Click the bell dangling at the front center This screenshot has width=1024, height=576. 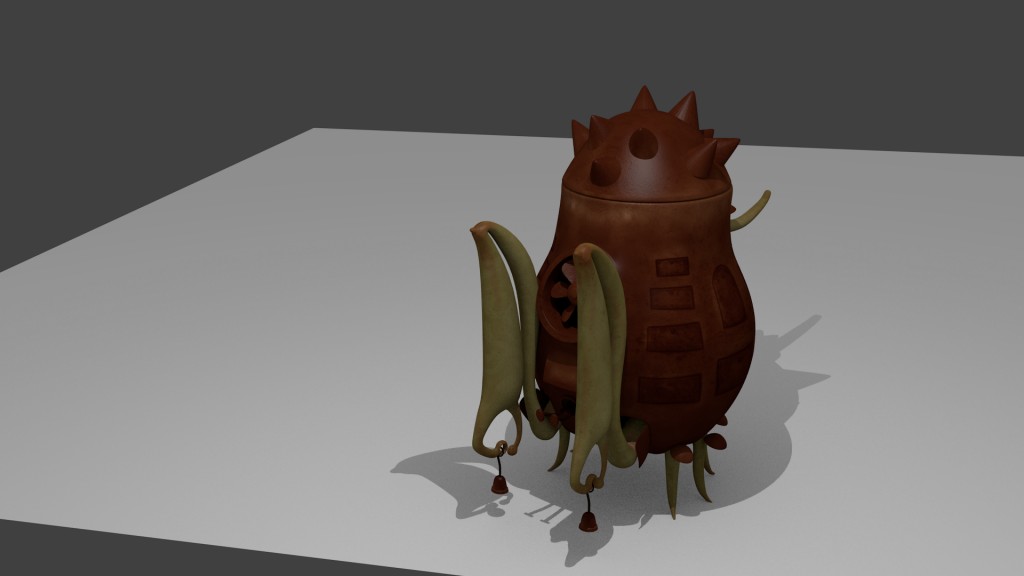click(588, 523)
